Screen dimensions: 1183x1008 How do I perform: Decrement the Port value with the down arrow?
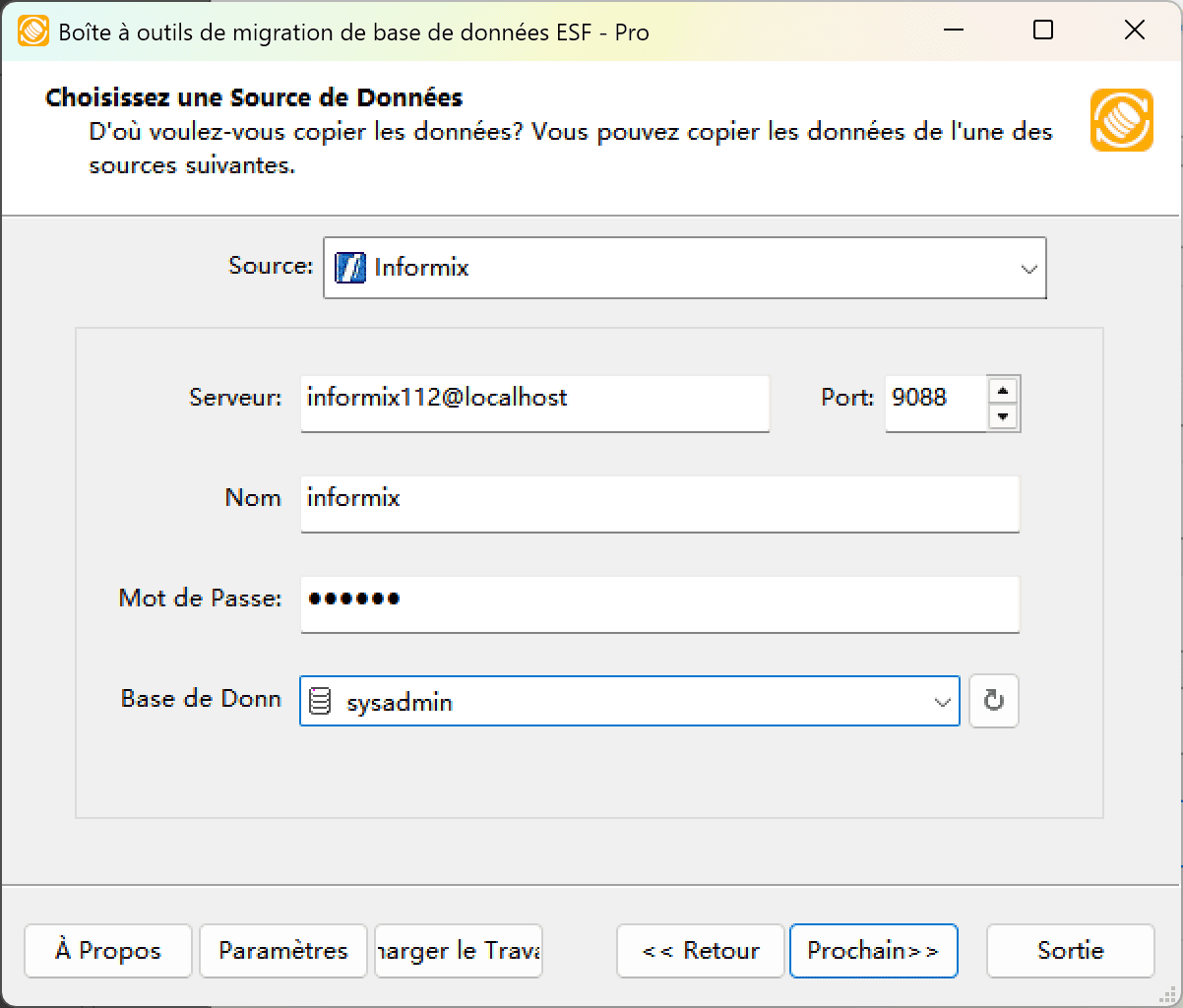coord(1003,415)
